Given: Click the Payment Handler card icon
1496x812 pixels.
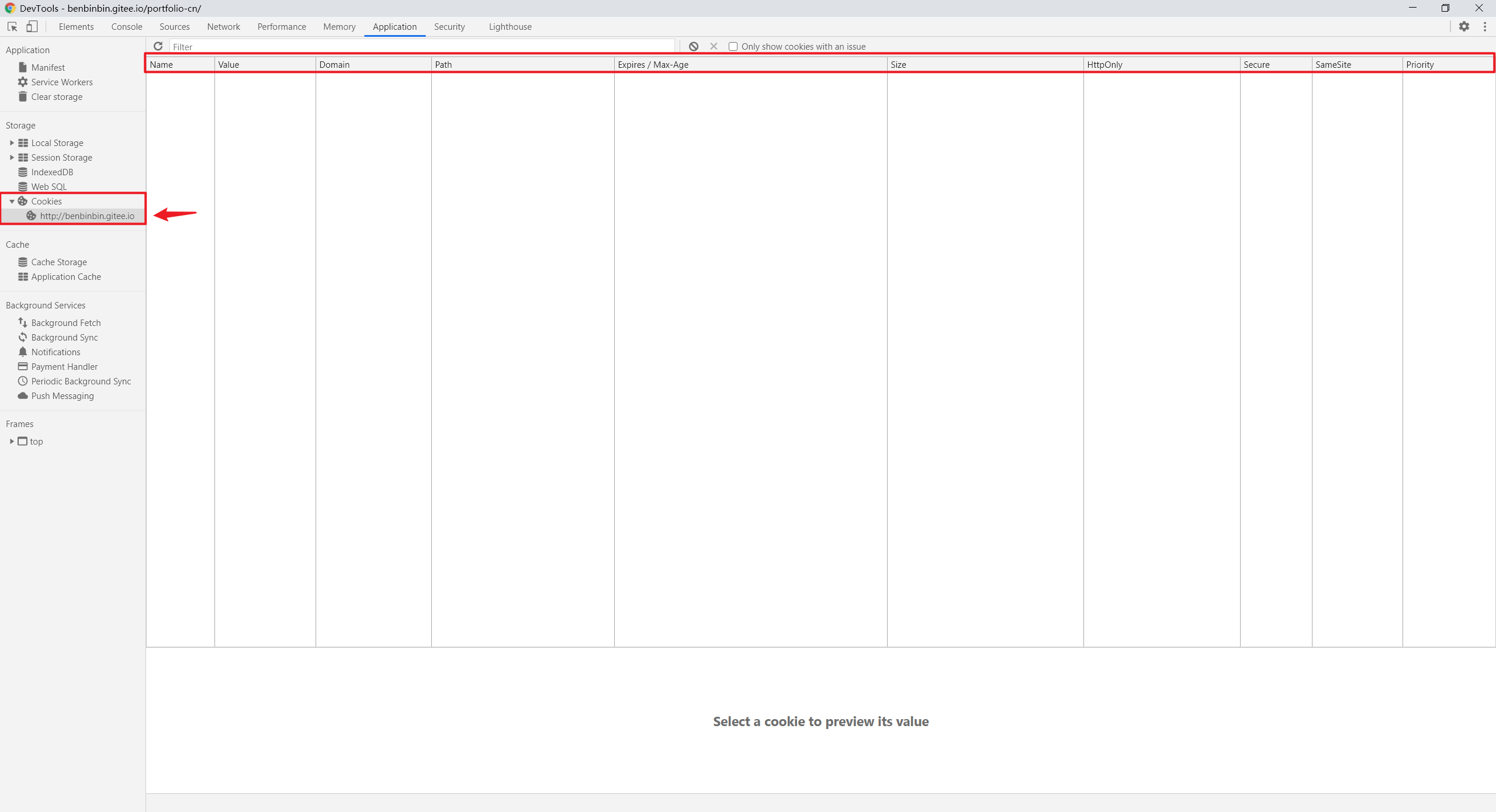Looking at the screenshot, I should coord(23,366).
